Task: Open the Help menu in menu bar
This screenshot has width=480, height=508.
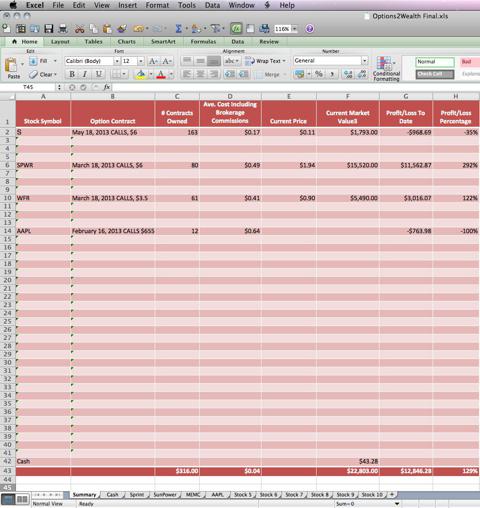Action: pos(287,5)
